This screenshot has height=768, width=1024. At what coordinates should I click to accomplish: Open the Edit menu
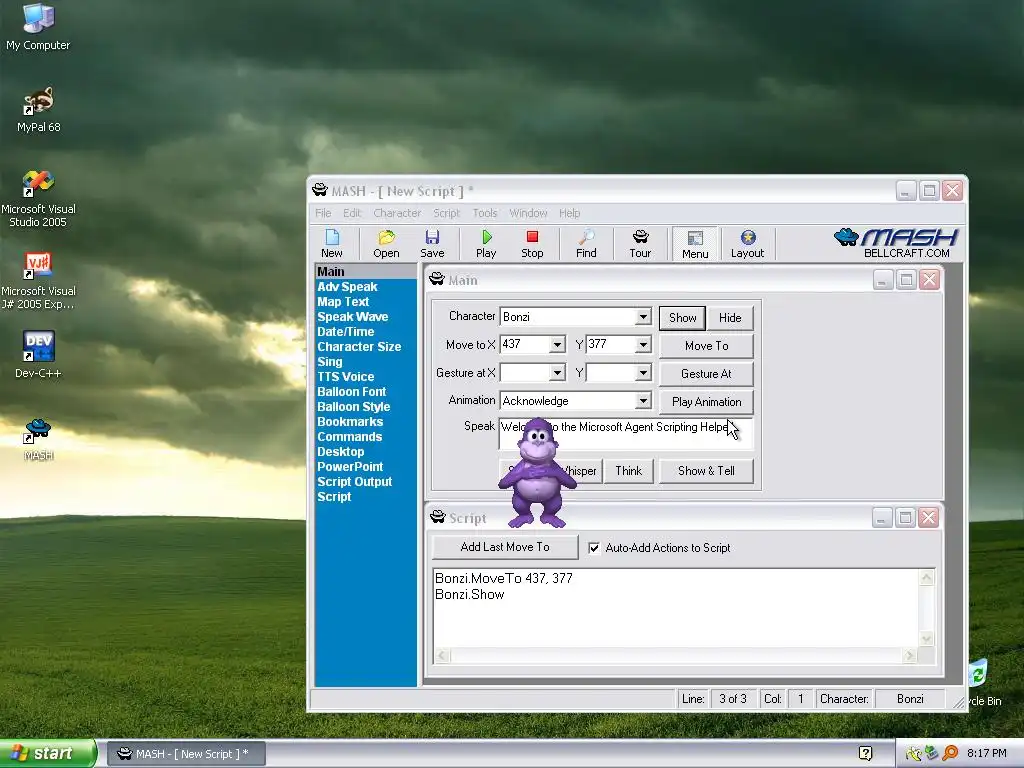pos(352,213)
